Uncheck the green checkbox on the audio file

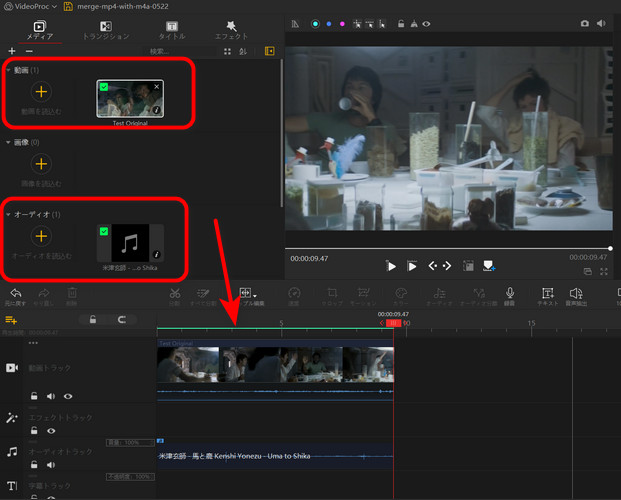pyautogui.click(x=104, y=231)
